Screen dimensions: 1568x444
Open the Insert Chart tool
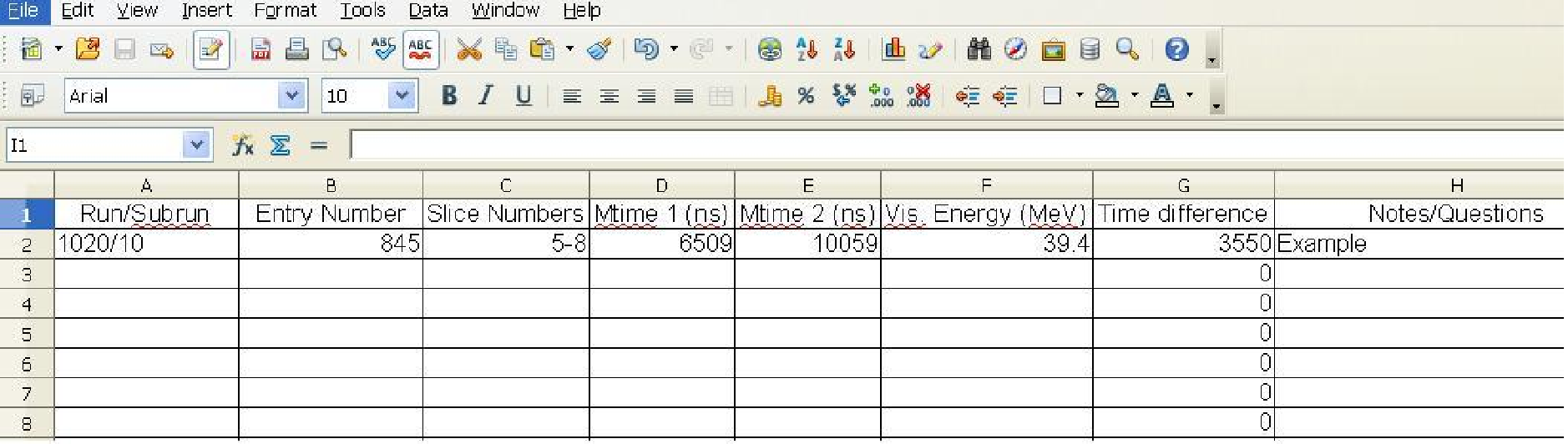point(893,50)
